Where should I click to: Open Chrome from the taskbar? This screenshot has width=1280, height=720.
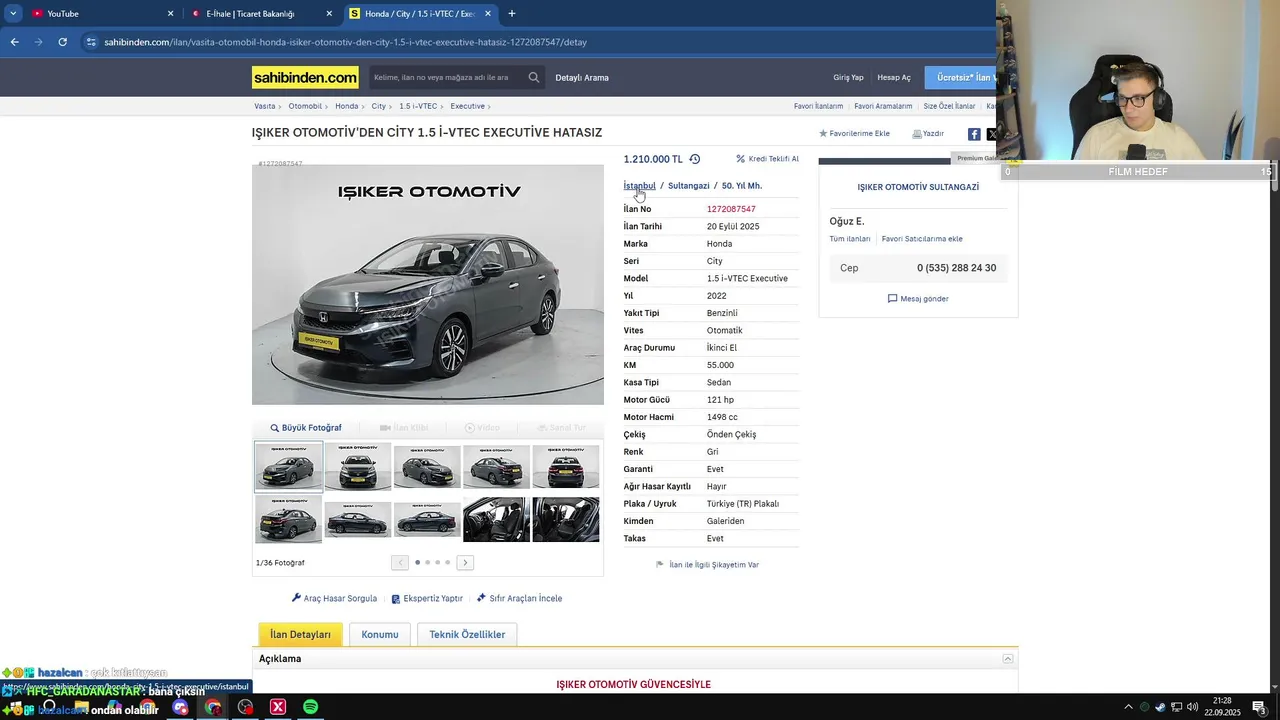click(213, 707)
